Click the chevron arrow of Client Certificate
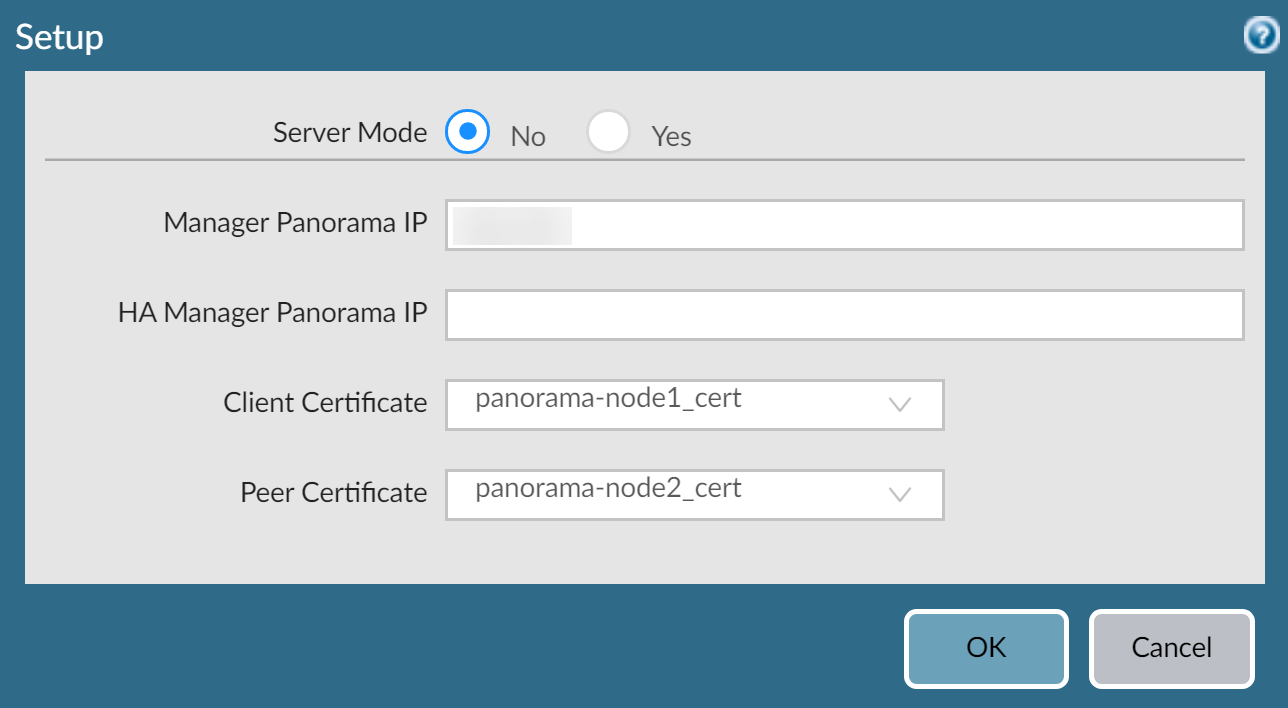 tap(900, 405)
